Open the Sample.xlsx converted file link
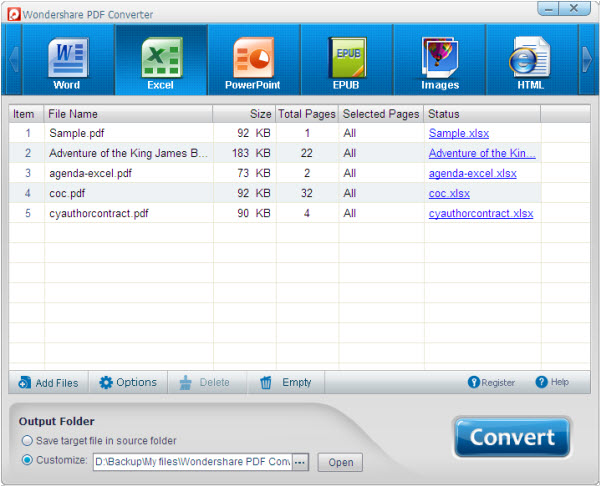 click(x=459, y=133)
